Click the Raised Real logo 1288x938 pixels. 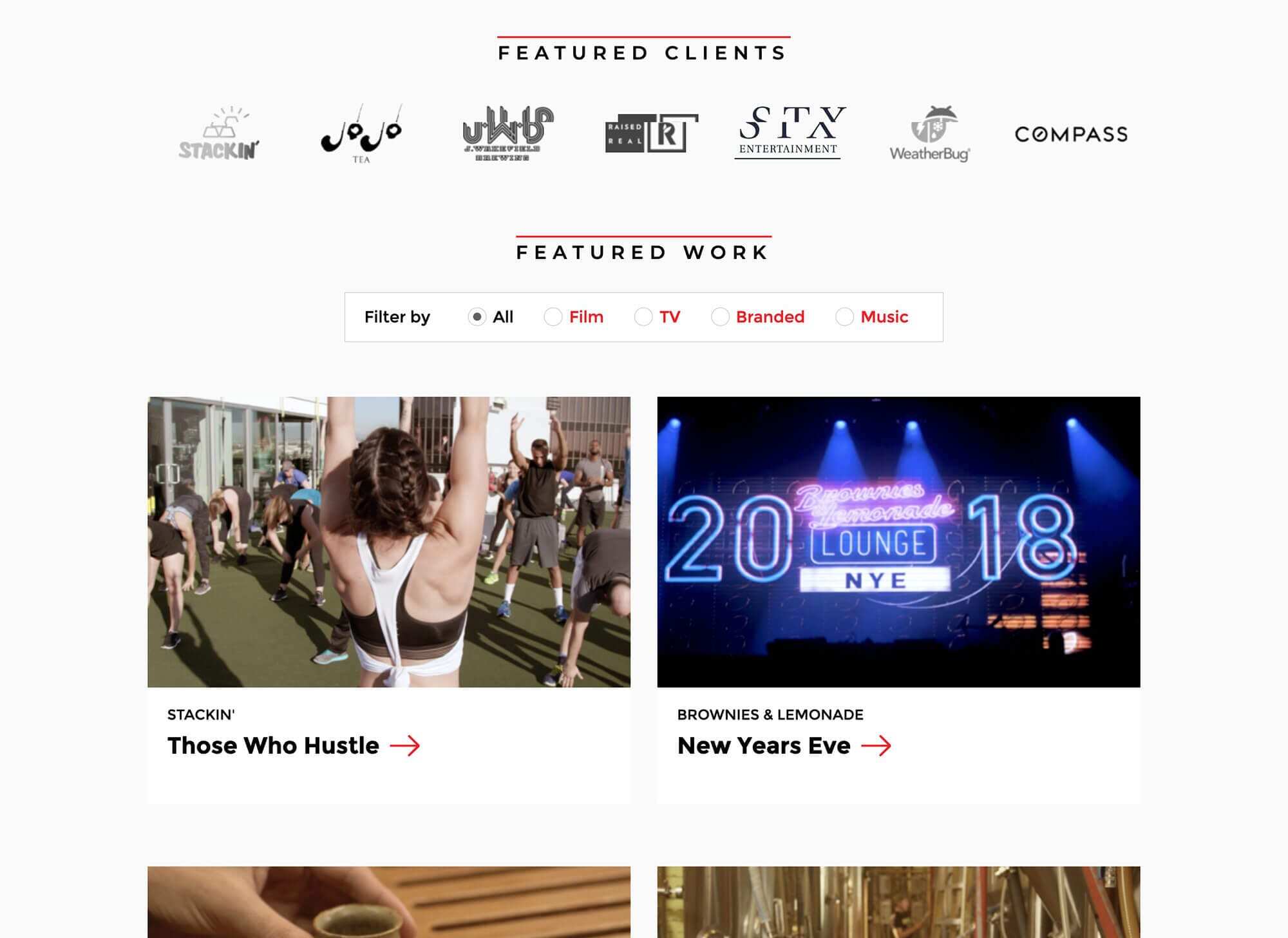(x=651, y=133)
